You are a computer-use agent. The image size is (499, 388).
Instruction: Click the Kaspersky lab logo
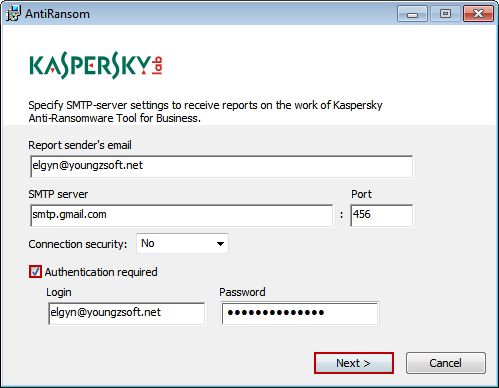tap(96, 65)
